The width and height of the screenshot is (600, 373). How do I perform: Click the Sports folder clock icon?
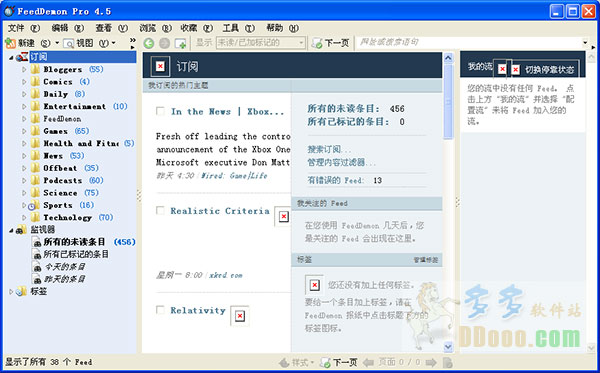(33, 205)
